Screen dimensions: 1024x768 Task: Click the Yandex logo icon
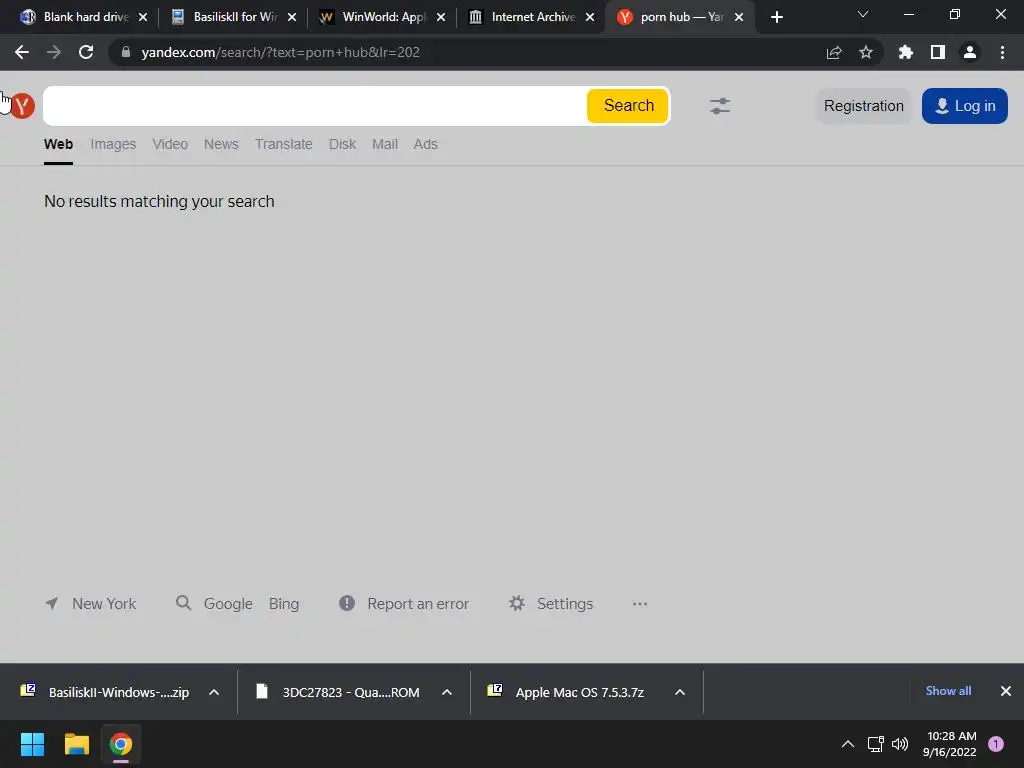22,106
